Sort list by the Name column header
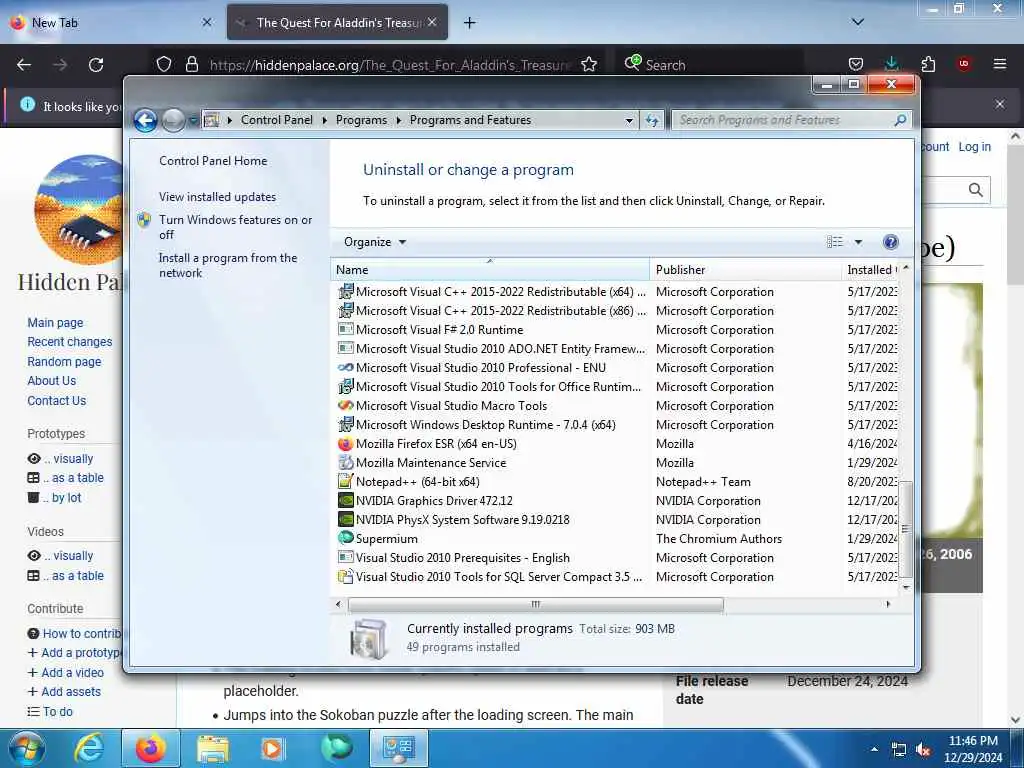Viewport: 1024px width, 768px height. tap(490, 270)
